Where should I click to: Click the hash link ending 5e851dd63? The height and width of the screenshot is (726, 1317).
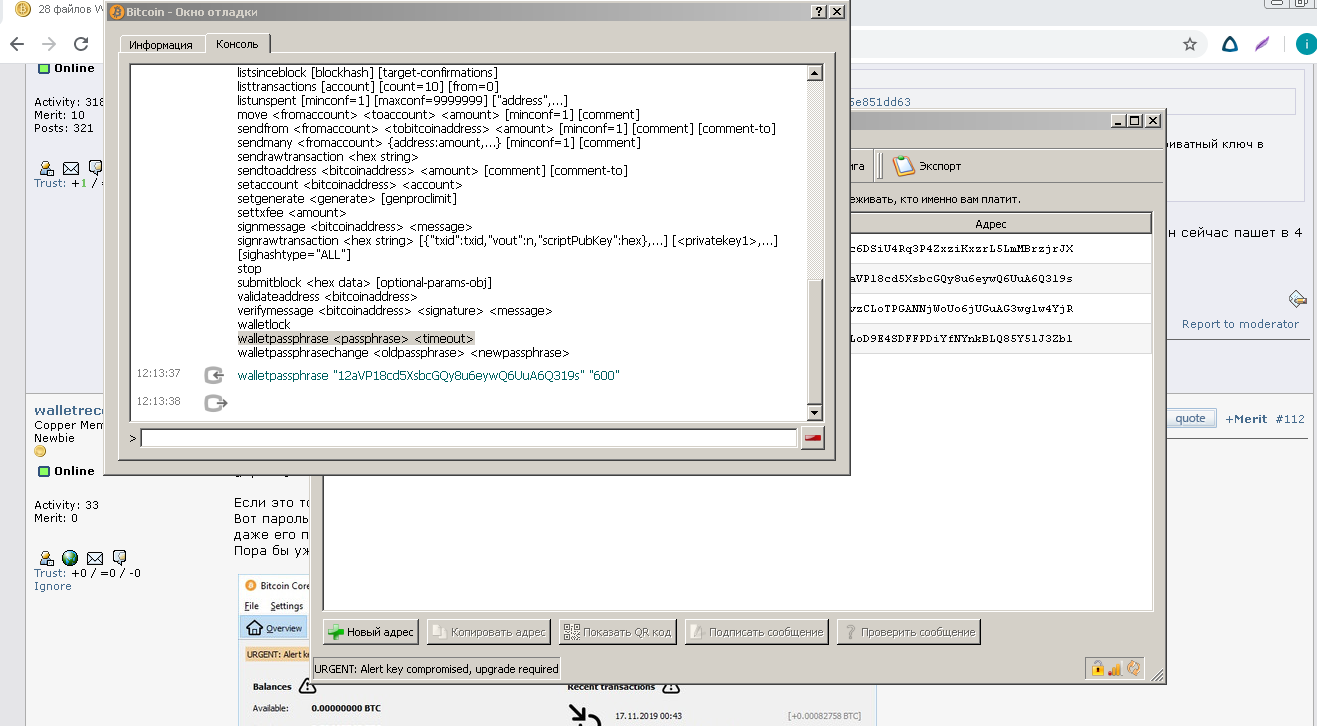click(x=881, y=102)
